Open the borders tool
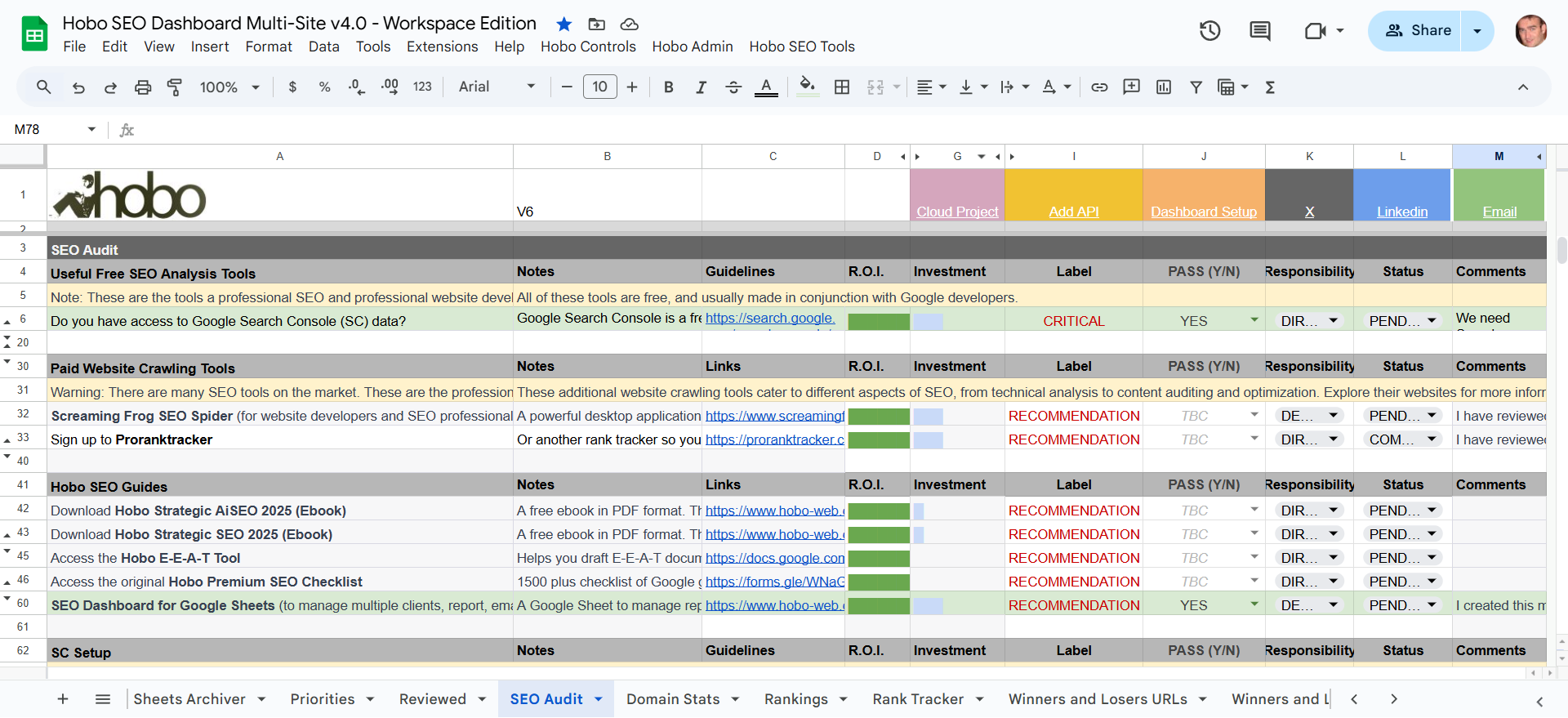 pos(842,87)
